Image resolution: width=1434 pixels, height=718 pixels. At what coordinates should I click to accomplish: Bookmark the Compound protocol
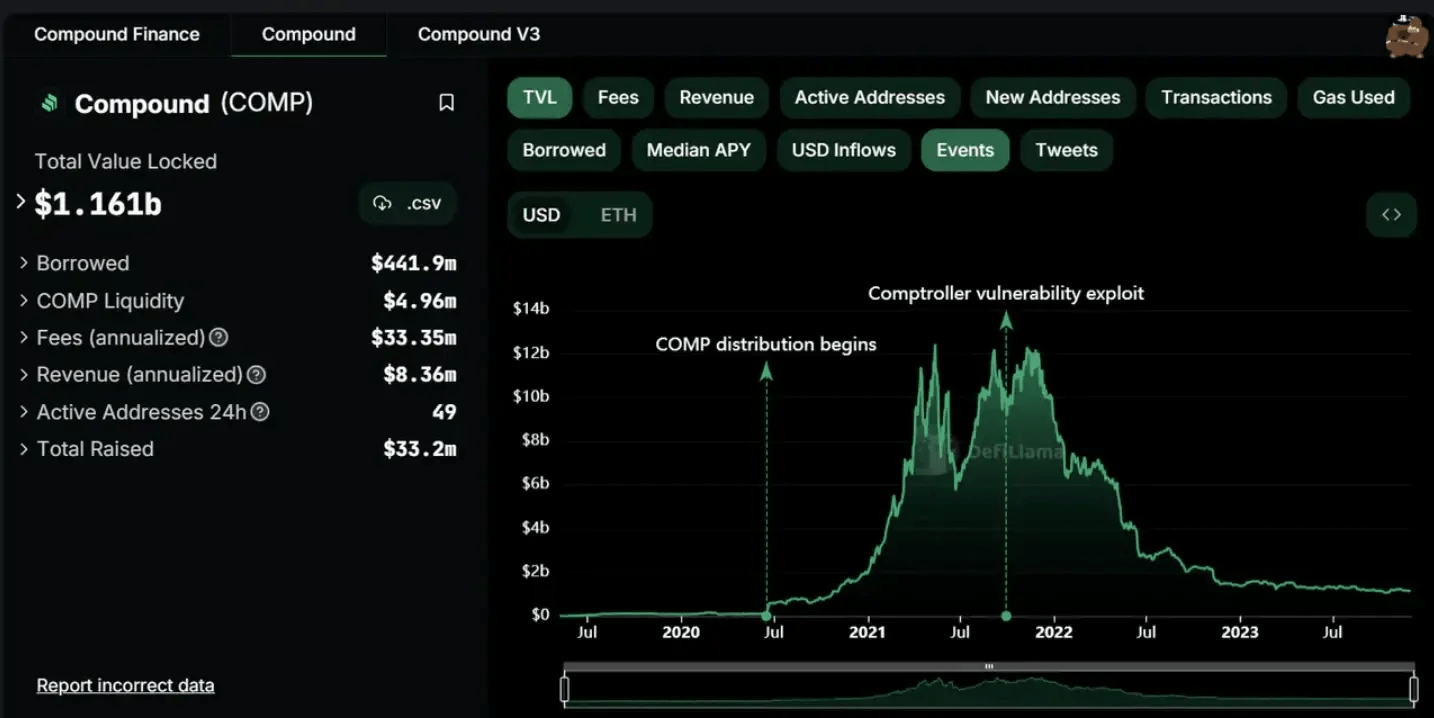coord(447,103)
